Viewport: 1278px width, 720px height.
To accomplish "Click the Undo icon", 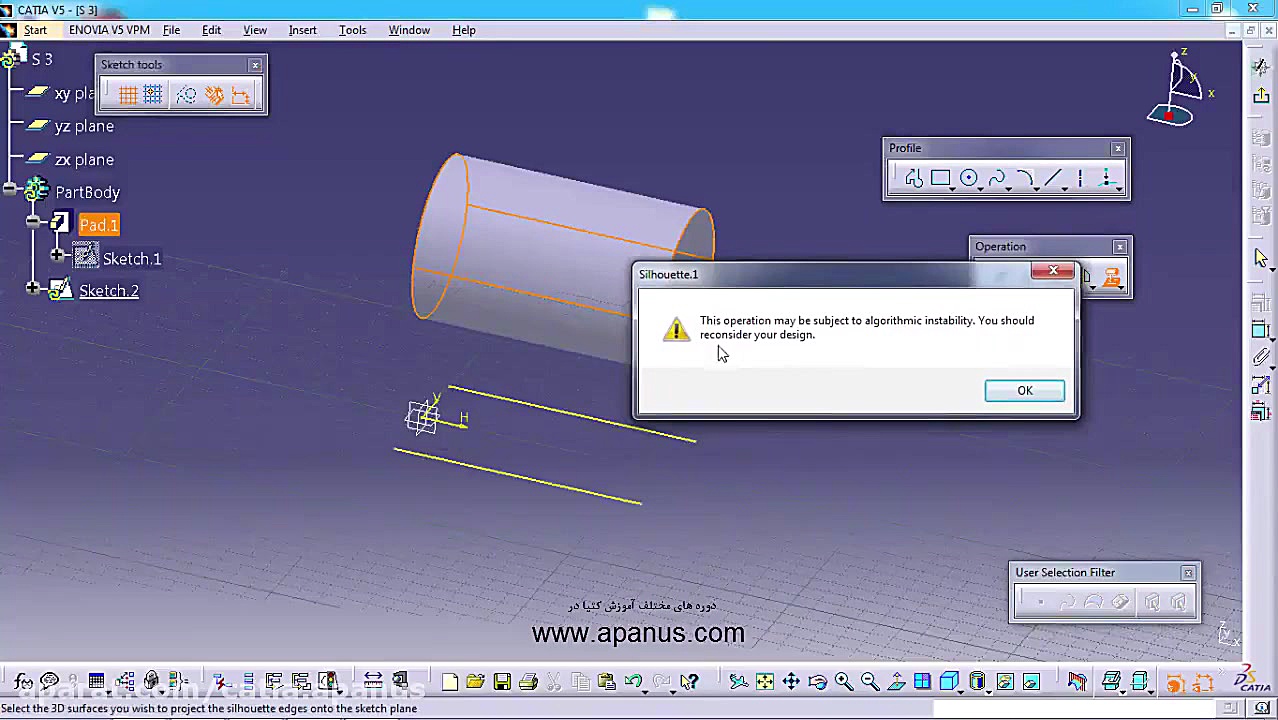I will [632, 682].
